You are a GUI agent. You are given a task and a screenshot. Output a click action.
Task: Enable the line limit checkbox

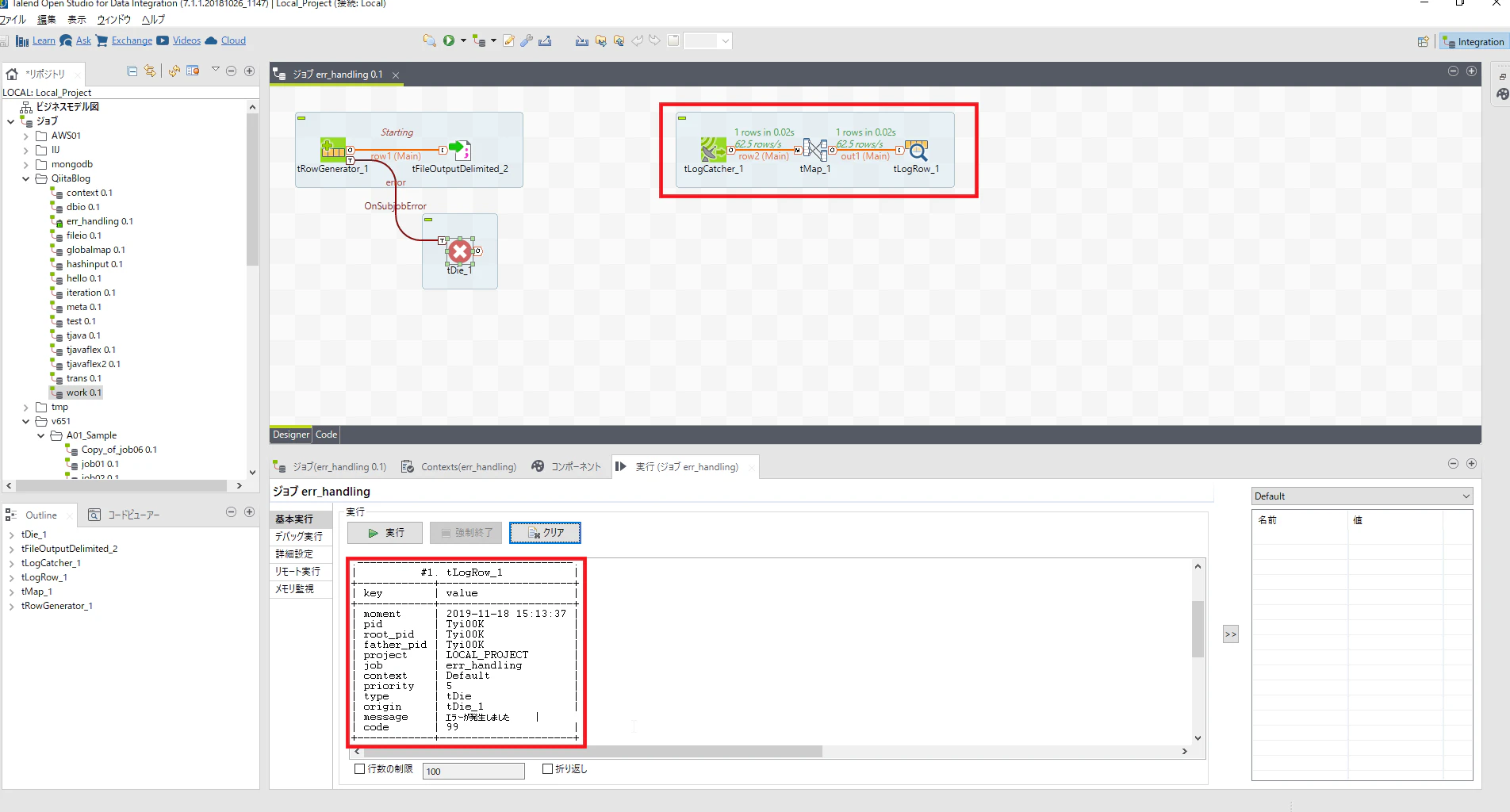(x=359, y=768)
